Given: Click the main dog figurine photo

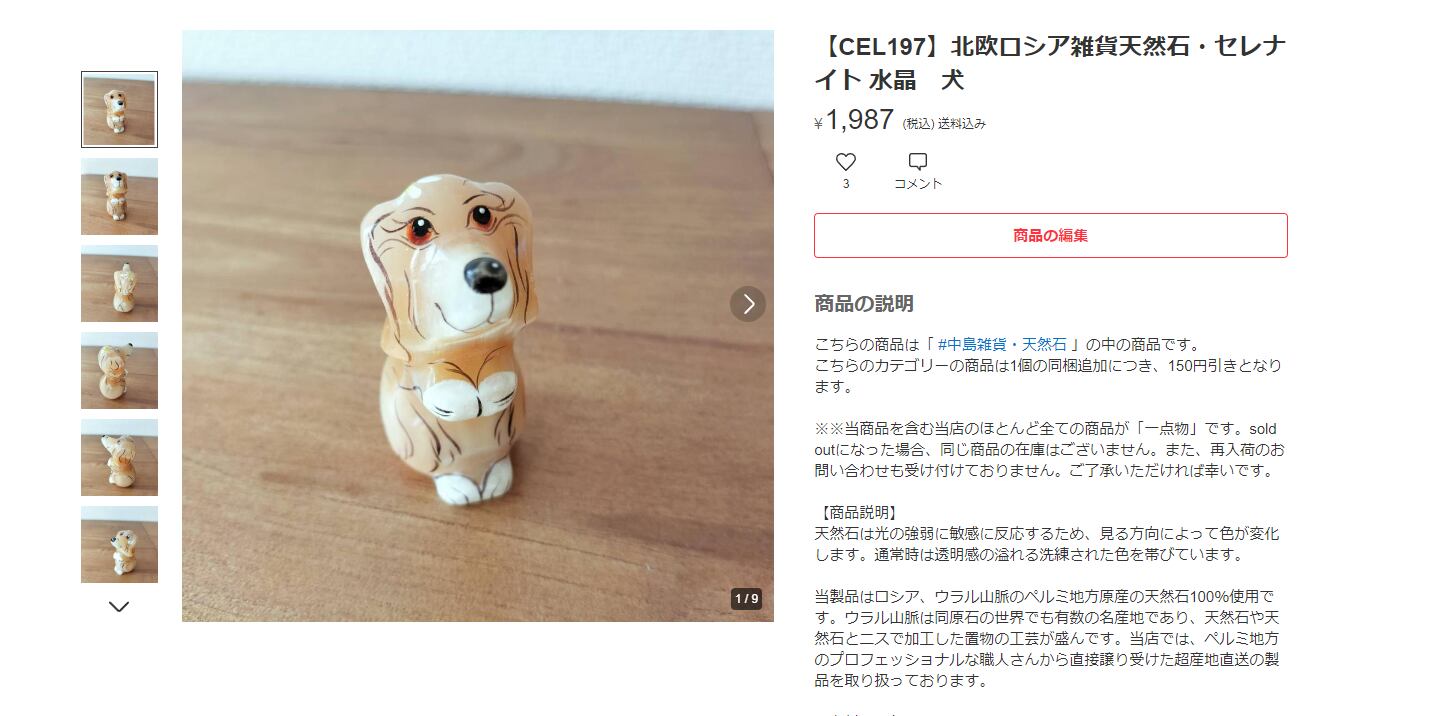Looking at the screenshot, I should coord(478,326).
